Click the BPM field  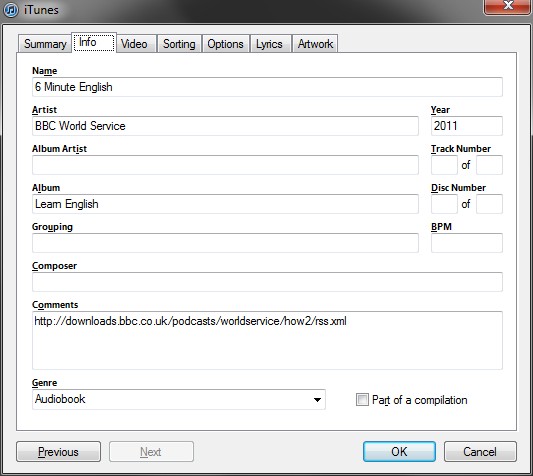[467, 243]
